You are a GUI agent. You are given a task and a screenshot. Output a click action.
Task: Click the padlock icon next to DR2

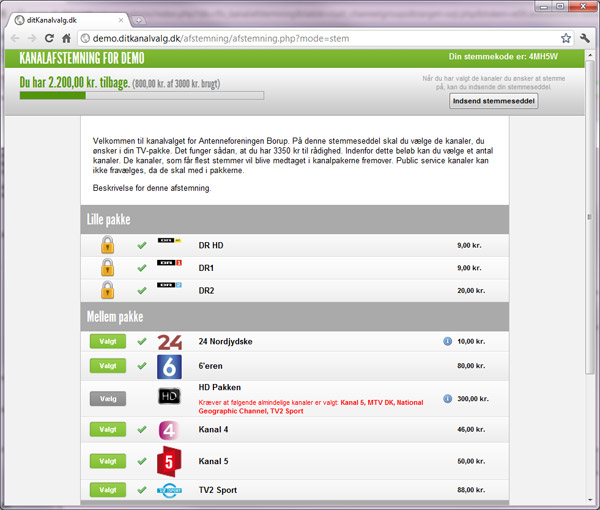[107, 289]
